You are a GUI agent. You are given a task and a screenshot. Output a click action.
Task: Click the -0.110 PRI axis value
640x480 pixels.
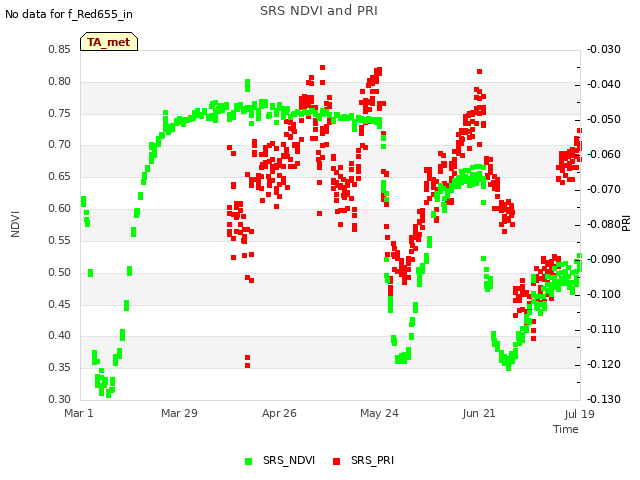pos(604,329)
